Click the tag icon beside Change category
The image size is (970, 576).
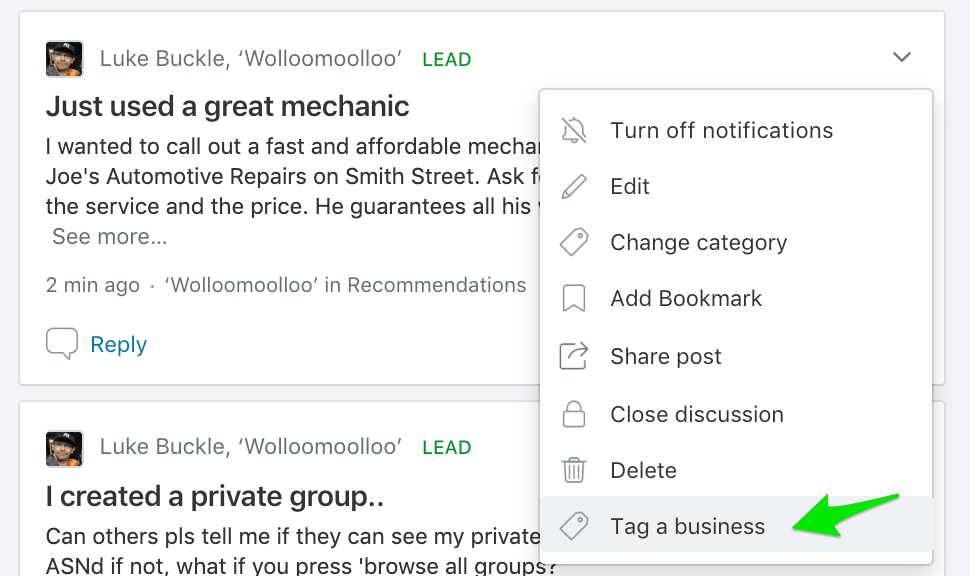click(x=573, y=242)
